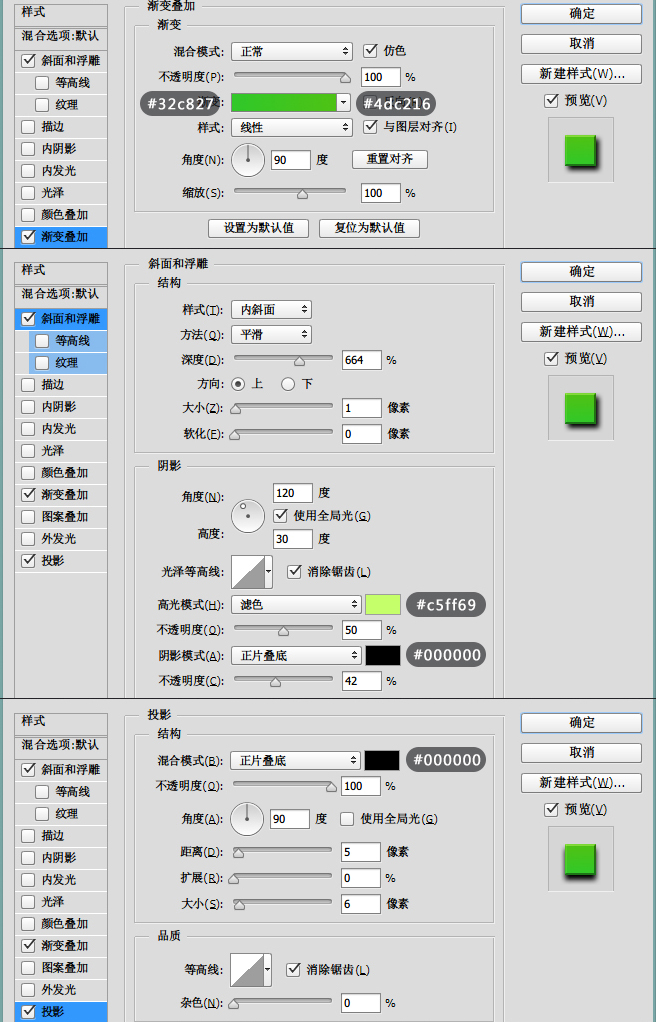Screen dimensions: 656x1022
Task: Click the 重置对齐 button
Action: (x=390, y=159)
